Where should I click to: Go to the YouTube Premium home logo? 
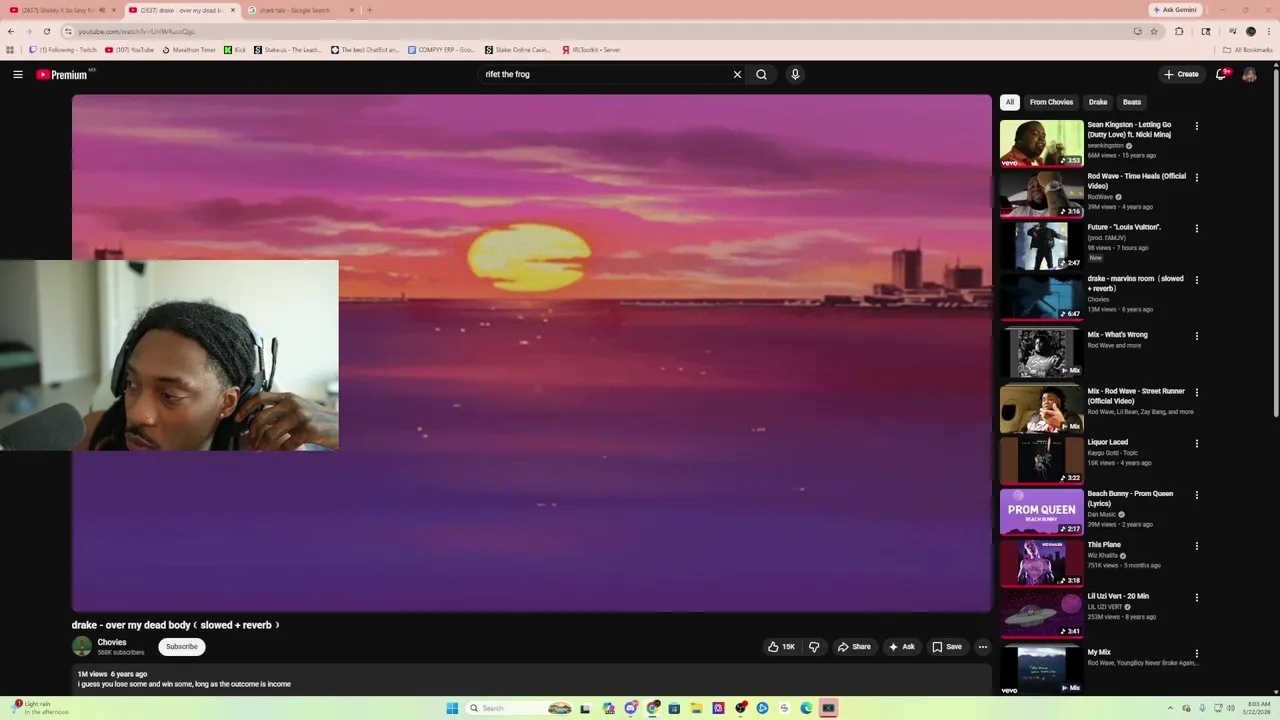point(62,74)
